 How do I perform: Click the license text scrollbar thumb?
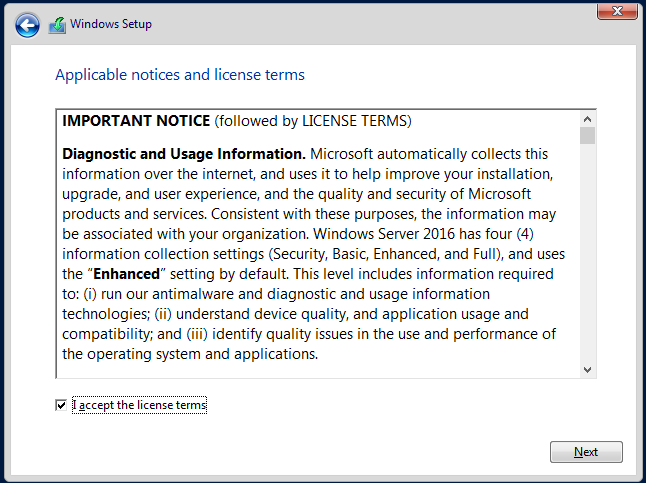pos(587,136)
